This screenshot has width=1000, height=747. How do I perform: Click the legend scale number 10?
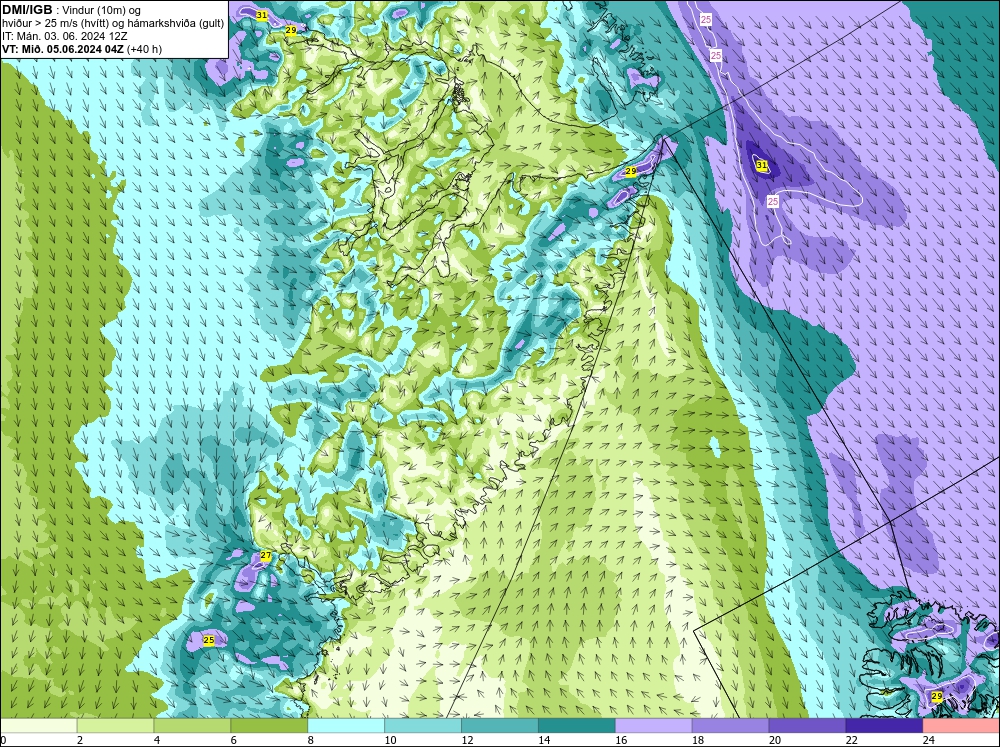pos(390,740)
